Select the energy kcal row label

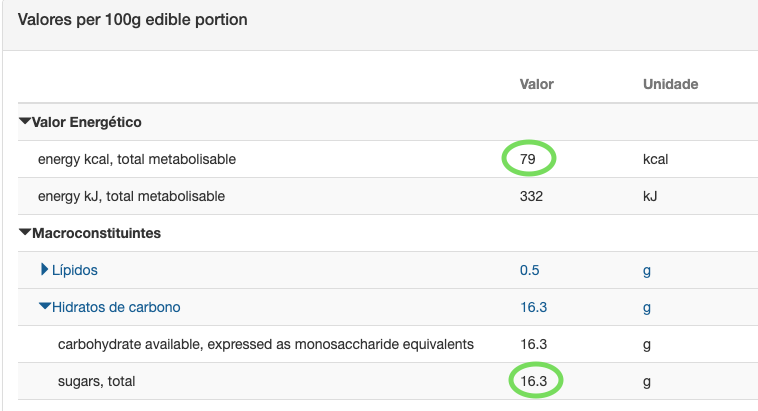coord(137,159)
